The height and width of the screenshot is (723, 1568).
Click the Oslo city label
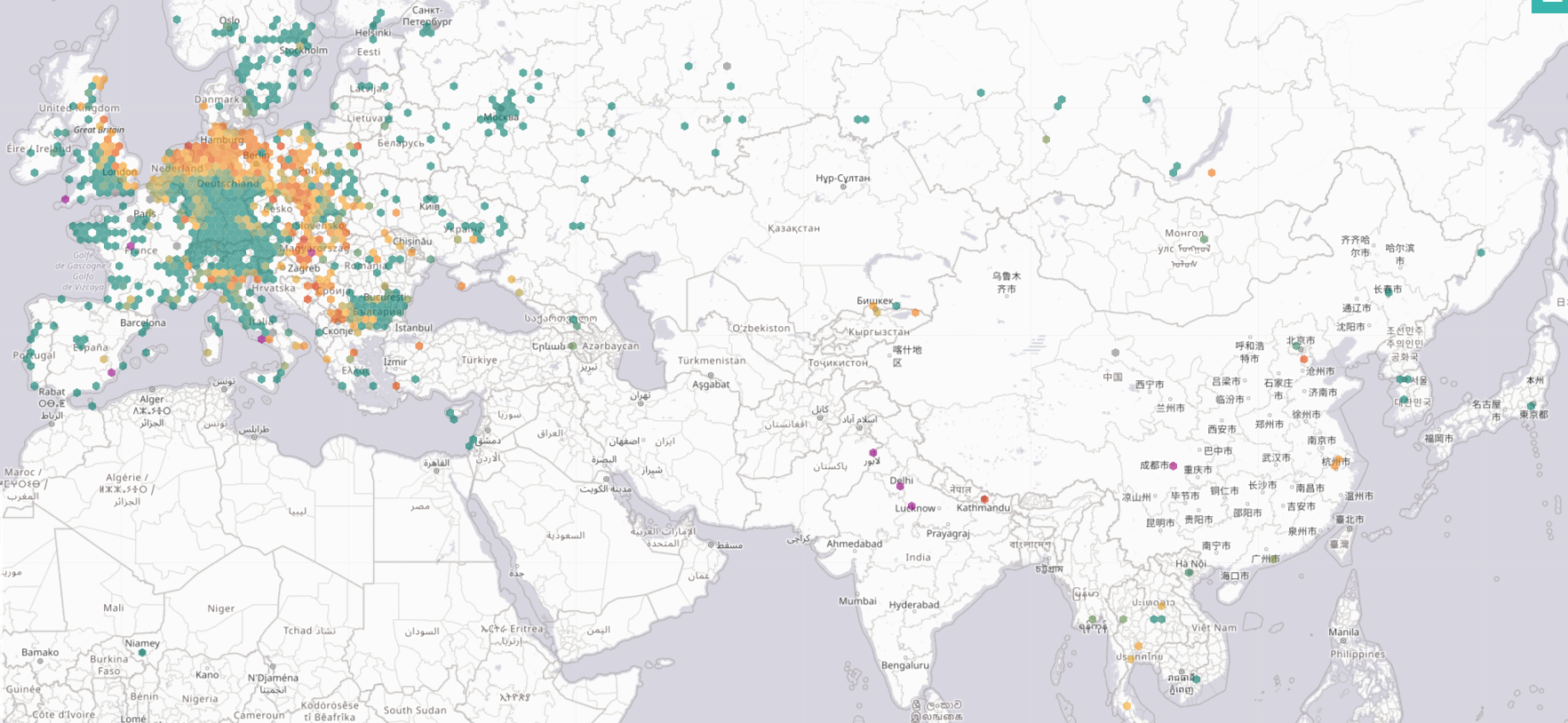point(229,20)
